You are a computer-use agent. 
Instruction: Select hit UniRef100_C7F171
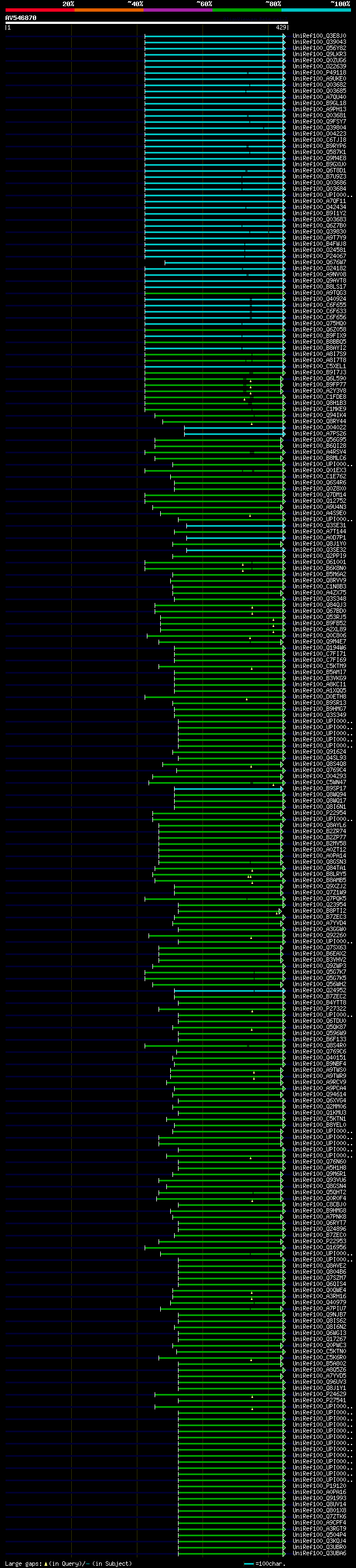click(x=319, y=654)
